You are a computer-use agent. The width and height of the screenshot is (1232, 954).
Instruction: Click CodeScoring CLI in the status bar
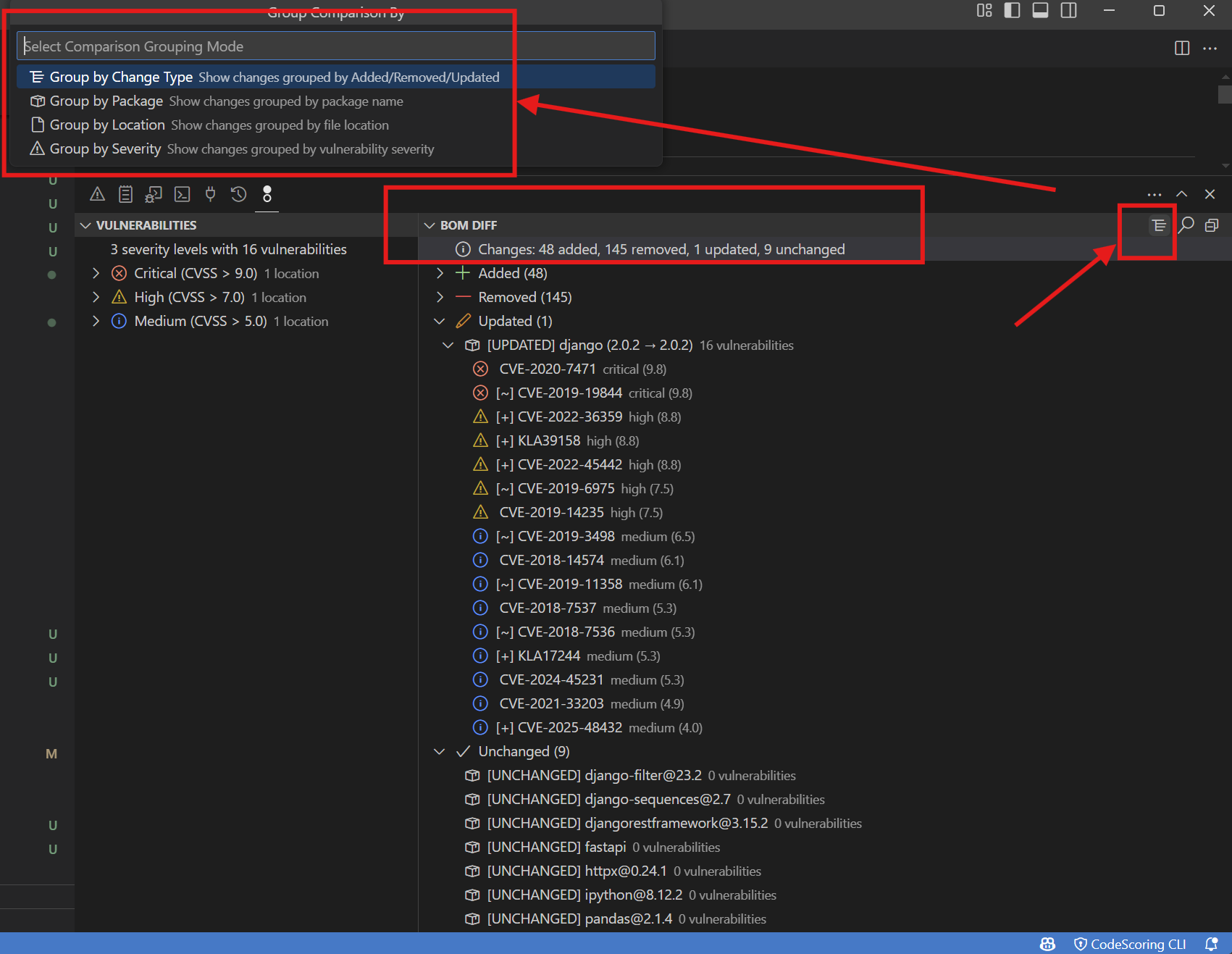[x=1130, y=944]
